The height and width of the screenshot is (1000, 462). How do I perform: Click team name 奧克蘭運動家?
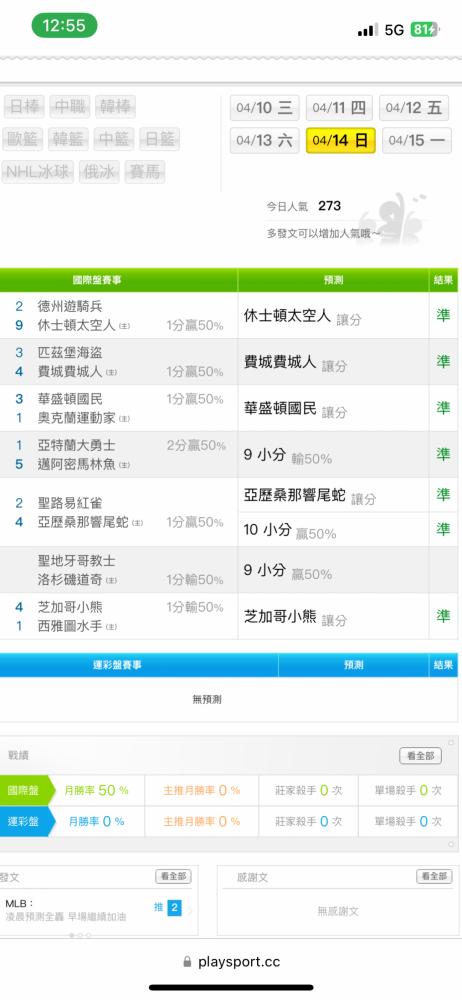(77, 418)
